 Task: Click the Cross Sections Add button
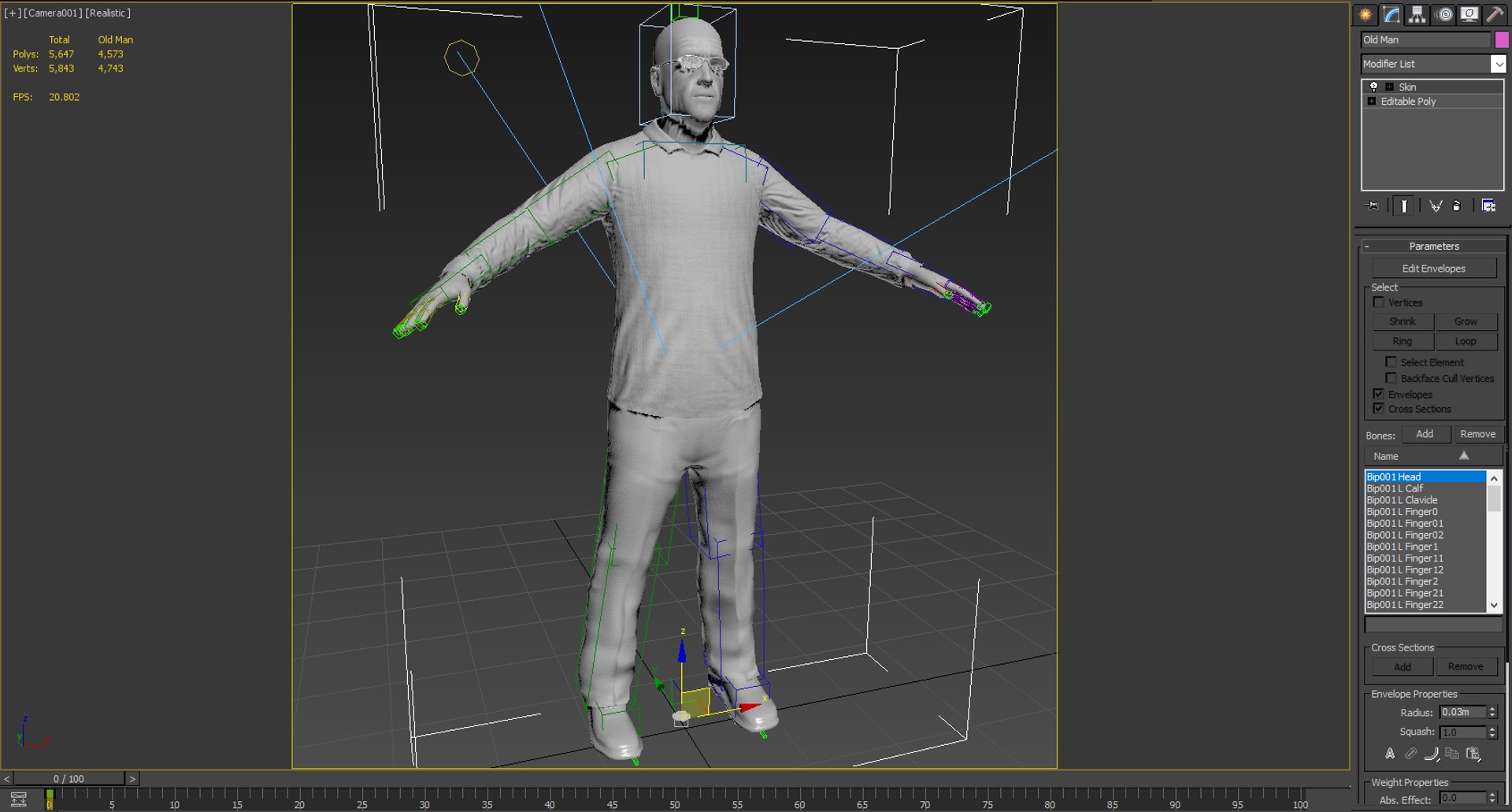click(x=1403, y=667)
